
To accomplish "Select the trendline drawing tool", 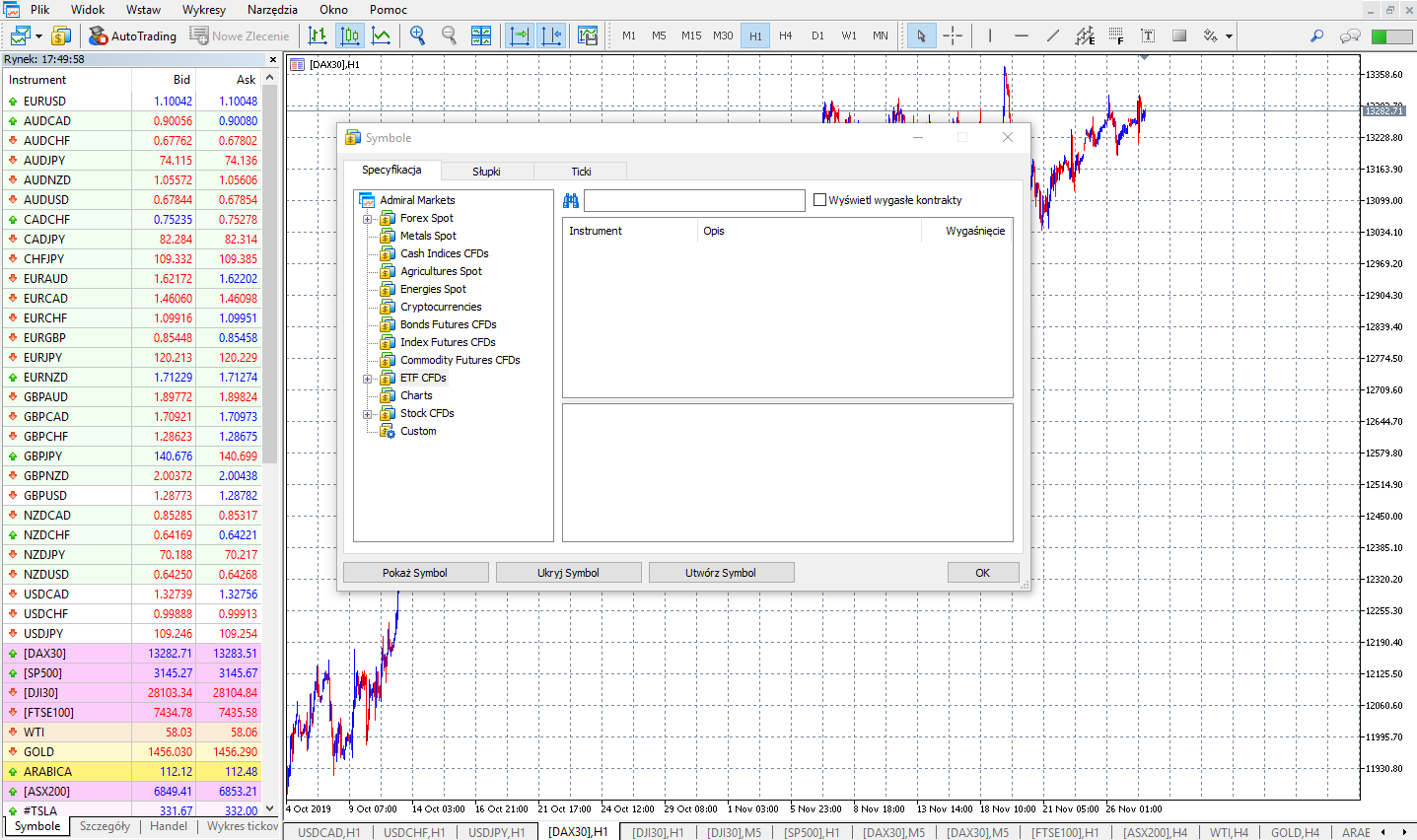I will tap(1052, 35).
